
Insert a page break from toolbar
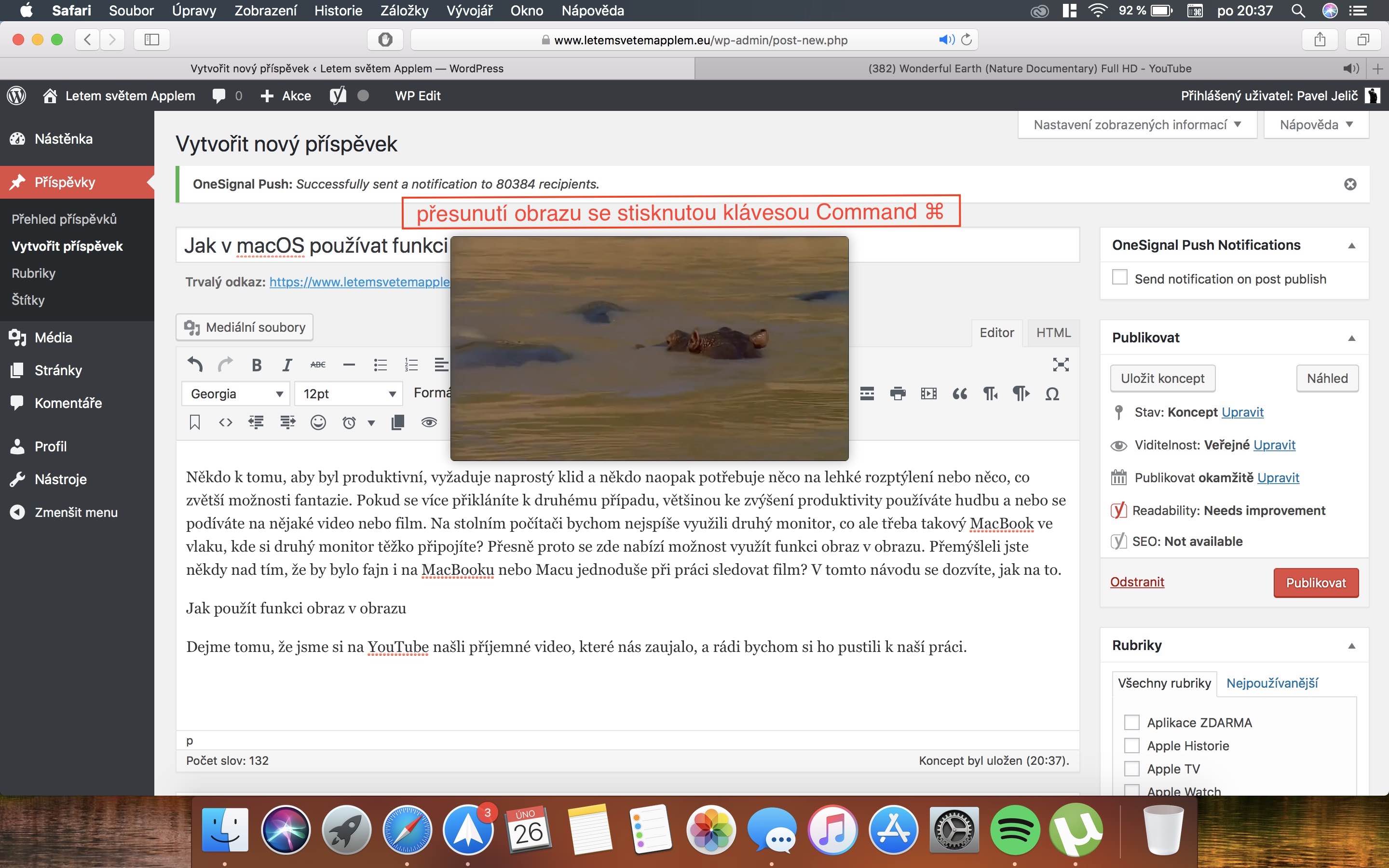(867, 394)
